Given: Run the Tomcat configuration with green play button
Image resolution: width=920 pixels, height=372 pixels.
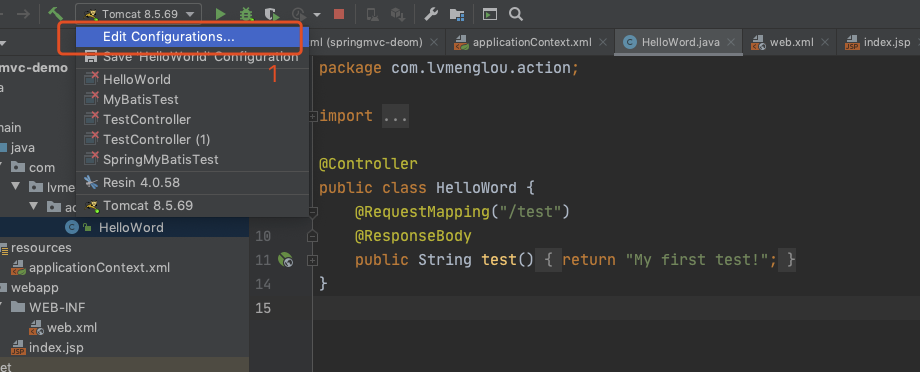Looking at the screenshot, I should (x=220, y=14).
